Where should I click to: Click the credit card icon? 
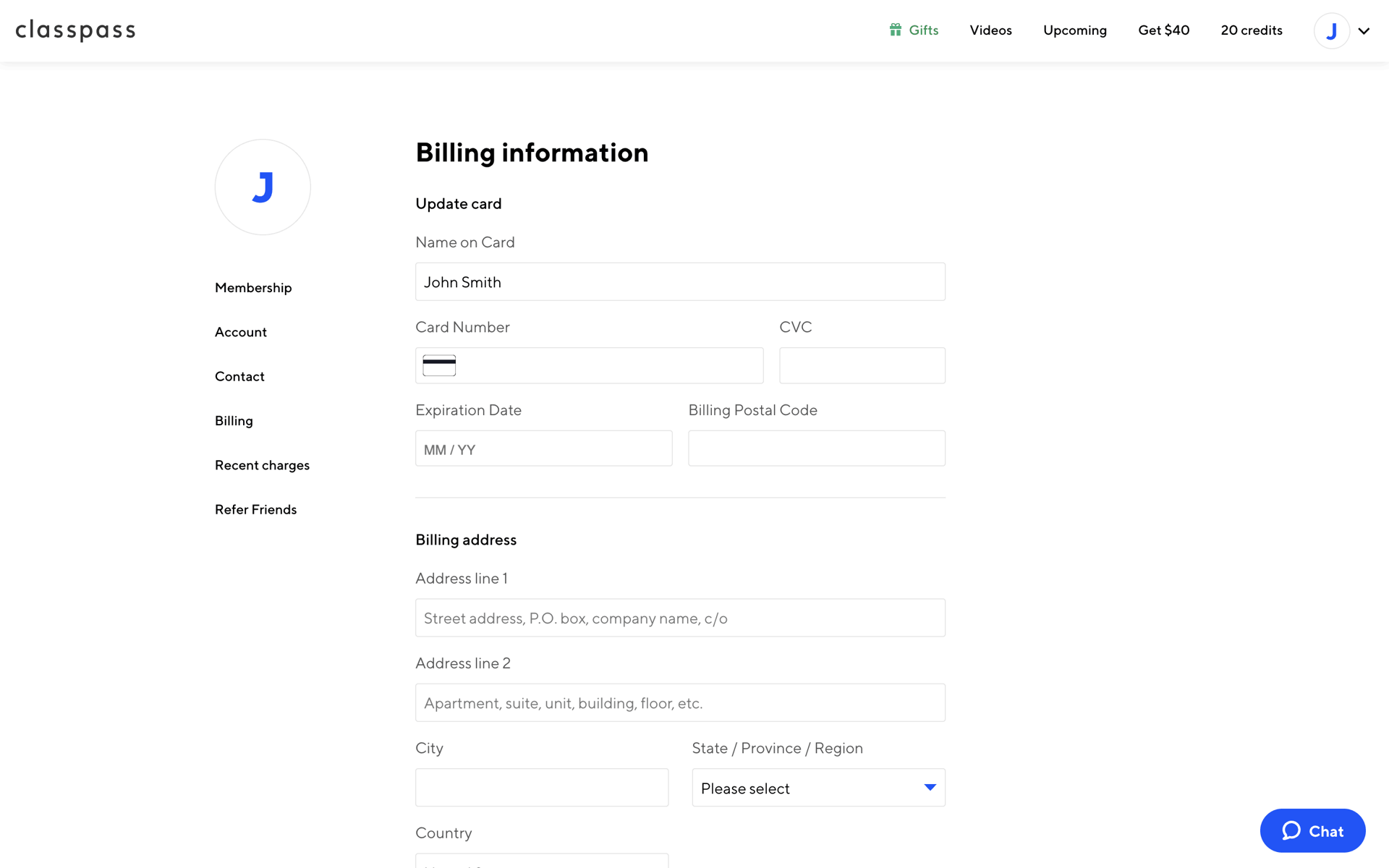(x=439, y=365)
